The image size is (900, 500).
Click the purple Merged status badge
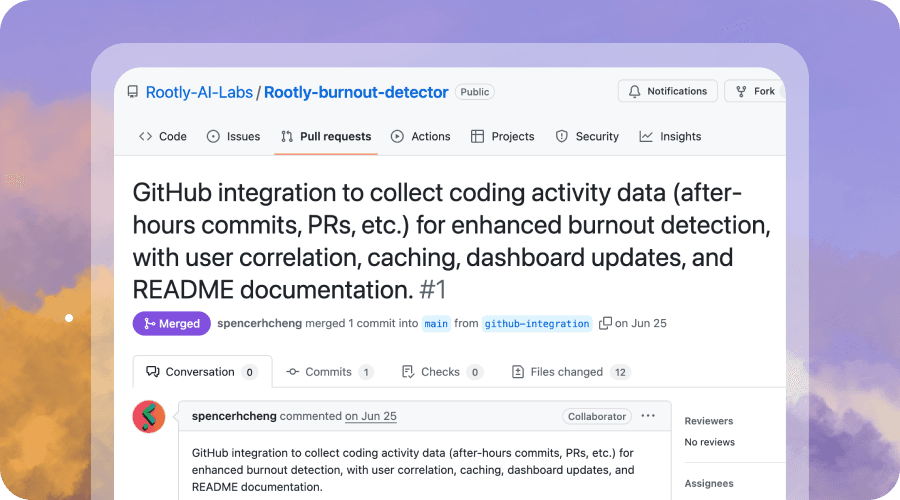click(x=171, y=323)
